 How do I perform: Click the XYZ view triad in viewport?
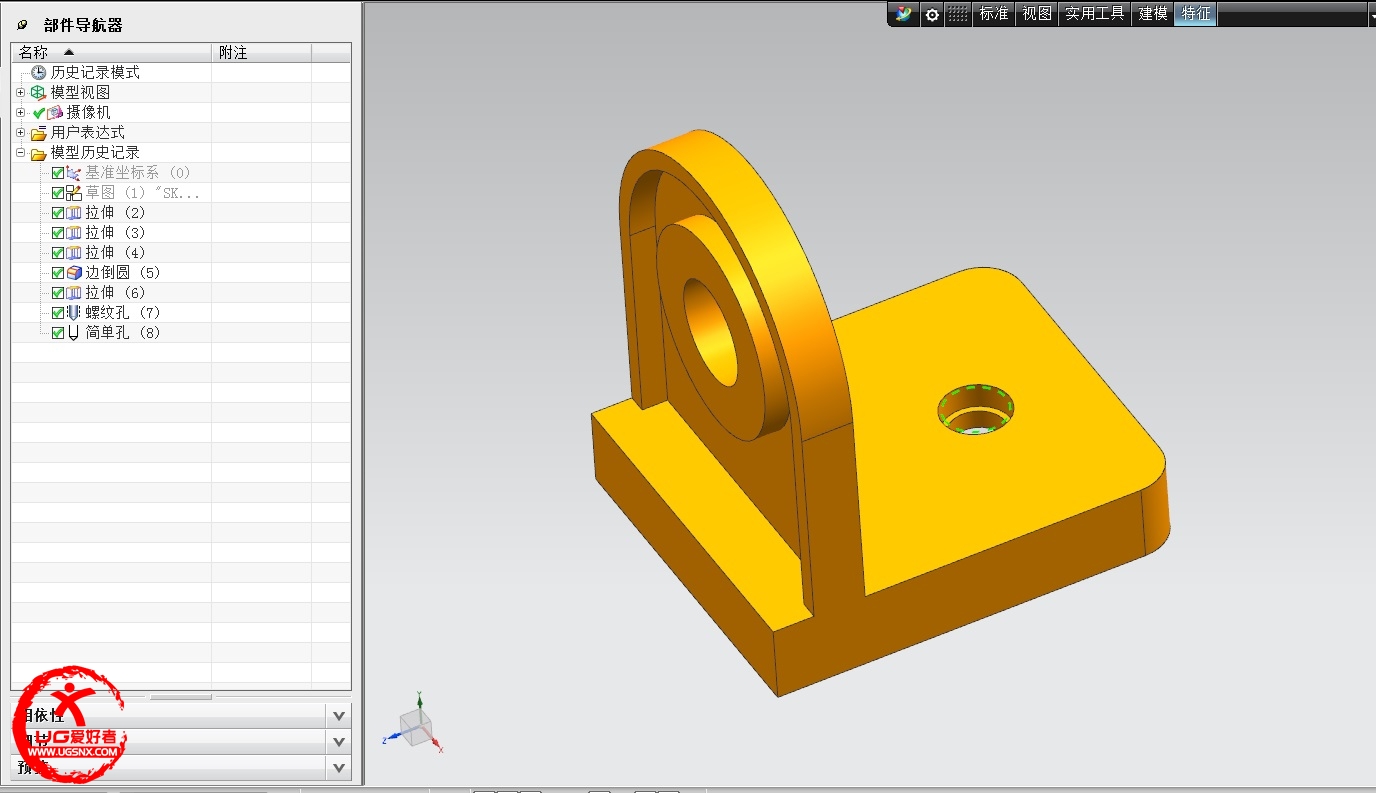414,725
